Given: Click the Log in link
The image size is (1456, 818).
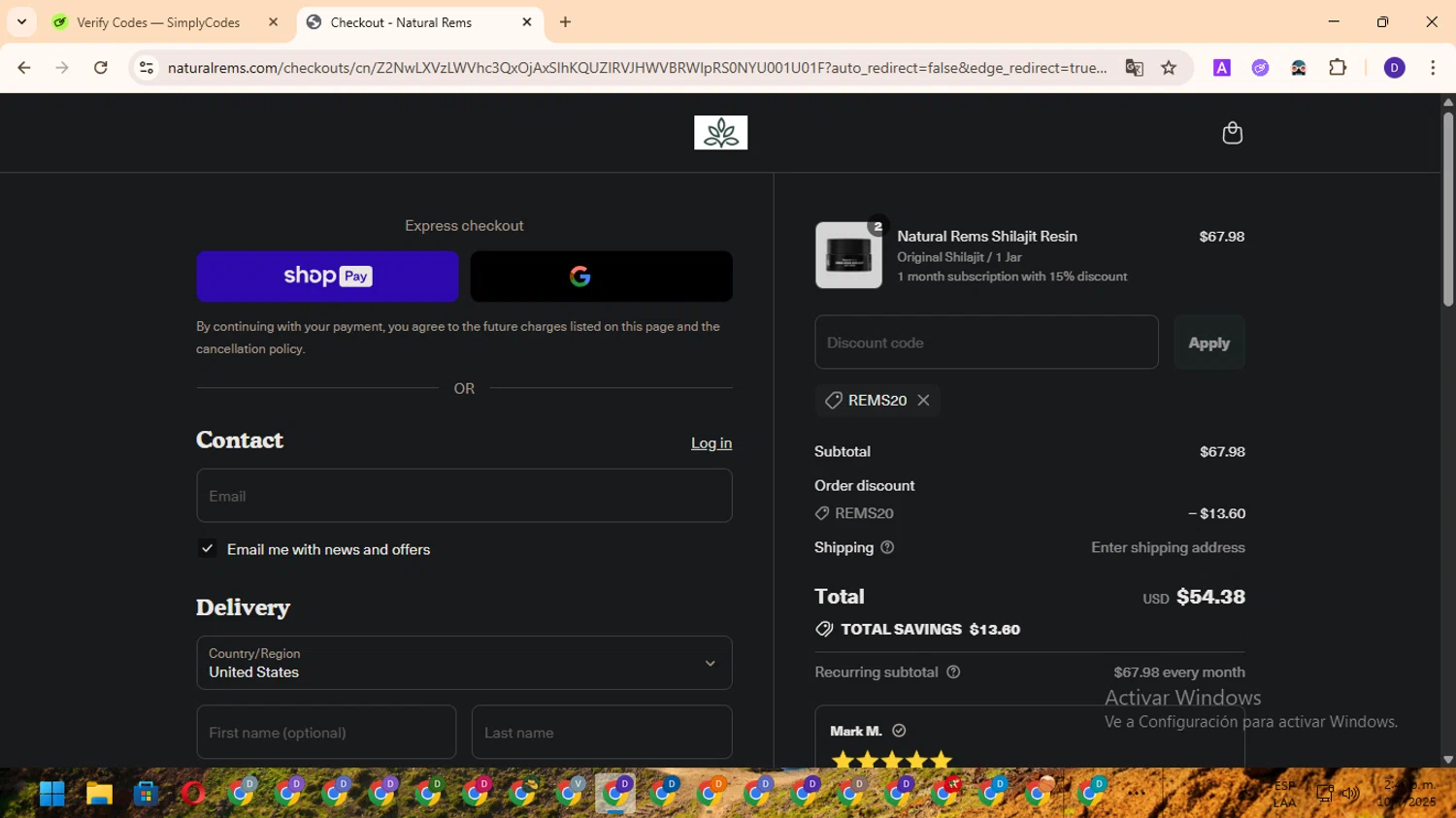Looking at the screenshot, I should point(711,442).
